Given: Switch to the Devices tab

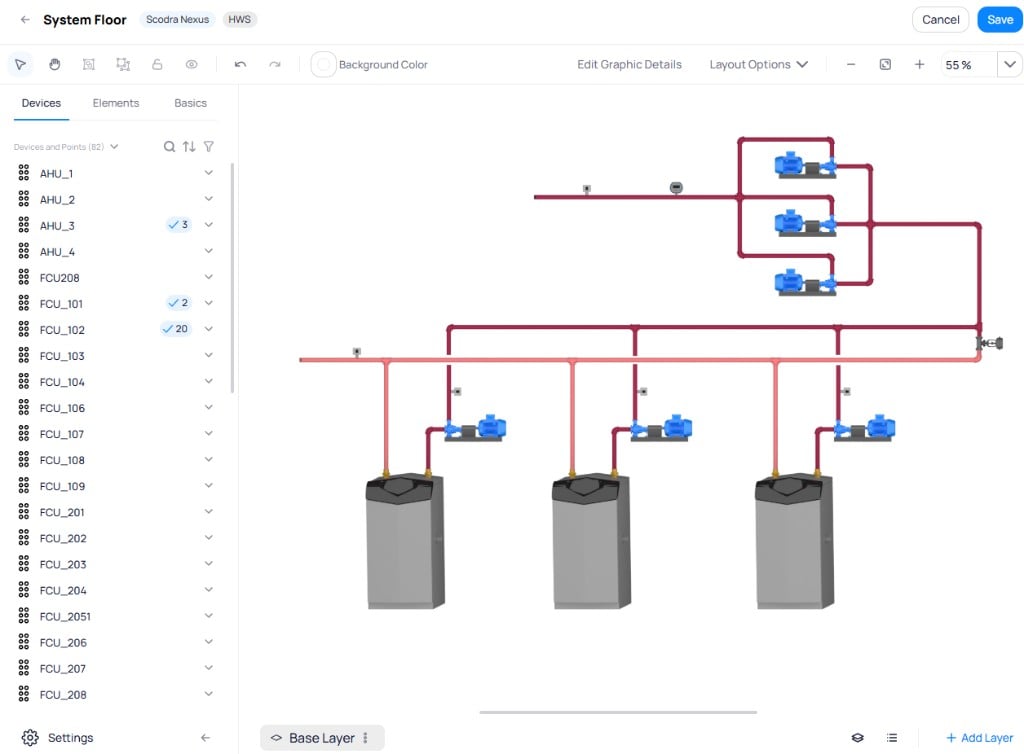Looking at the screenshot, I should click(x=41, y=103).
